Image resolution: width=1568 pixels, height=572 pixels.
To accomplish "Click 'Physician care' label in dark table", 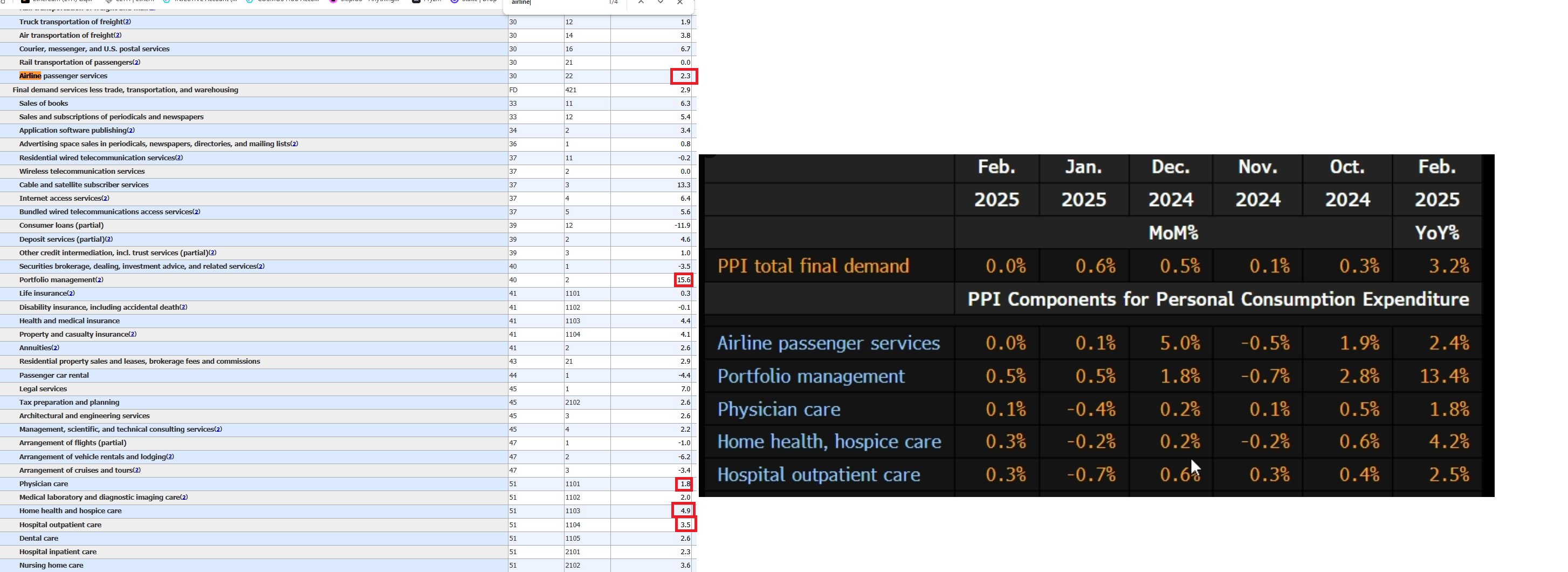I will (779, 410).
